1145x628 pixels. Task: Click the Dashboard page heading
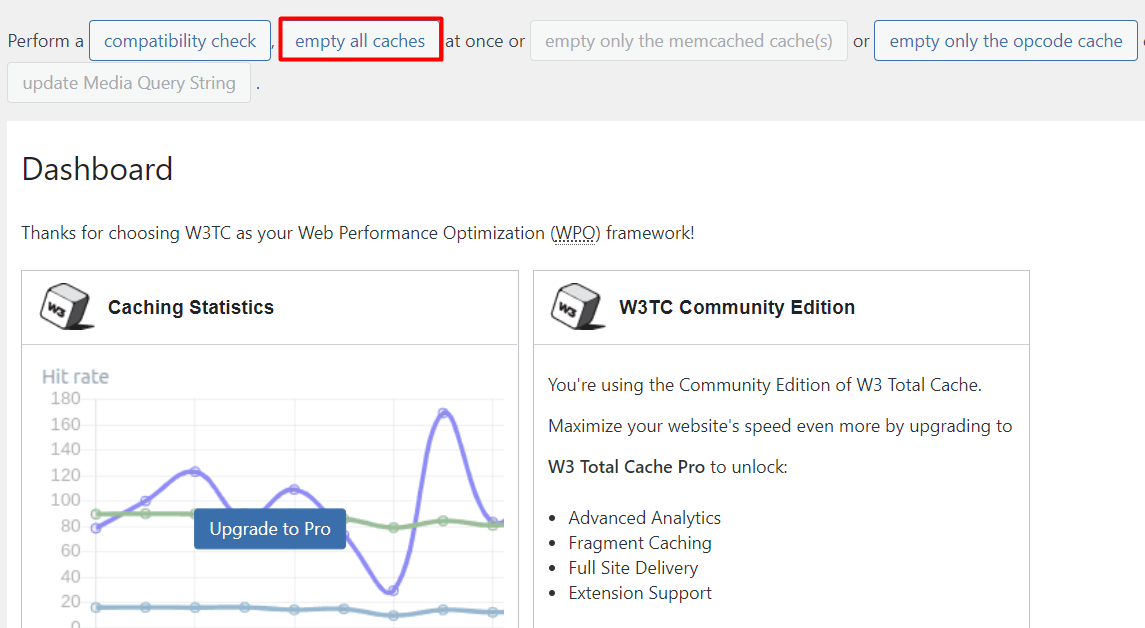click(x=96, y=170)
